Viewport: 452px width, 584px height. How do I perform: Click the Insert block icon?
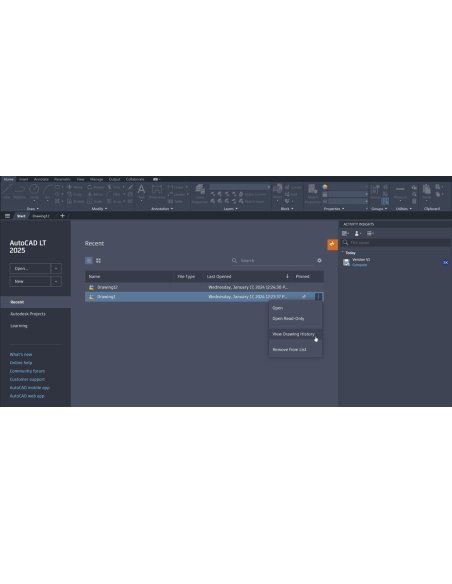point(277,191)
